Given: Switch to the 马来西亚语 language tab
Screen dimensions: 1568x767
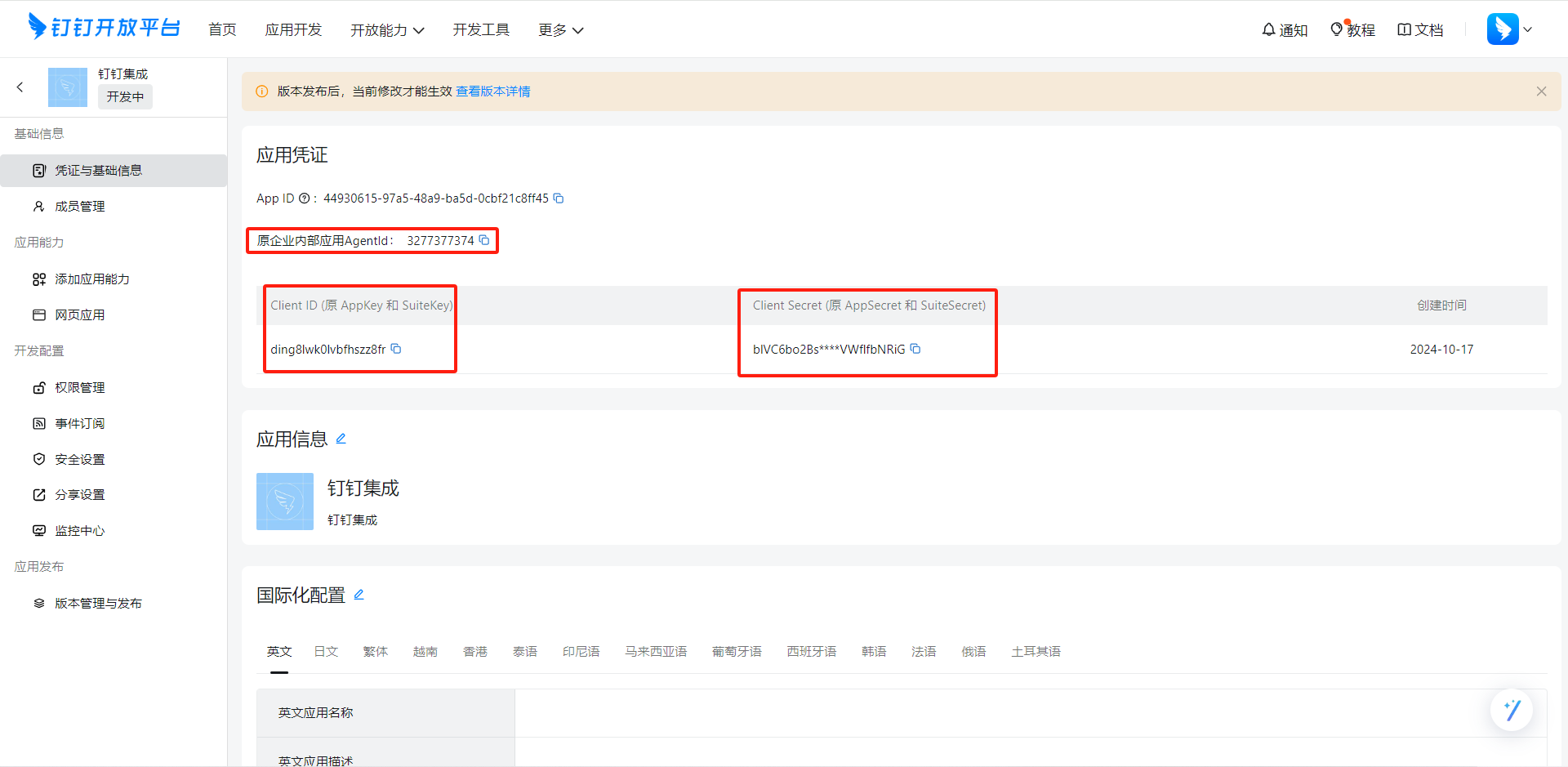Looking at the screenshot, I should (656, 652).
